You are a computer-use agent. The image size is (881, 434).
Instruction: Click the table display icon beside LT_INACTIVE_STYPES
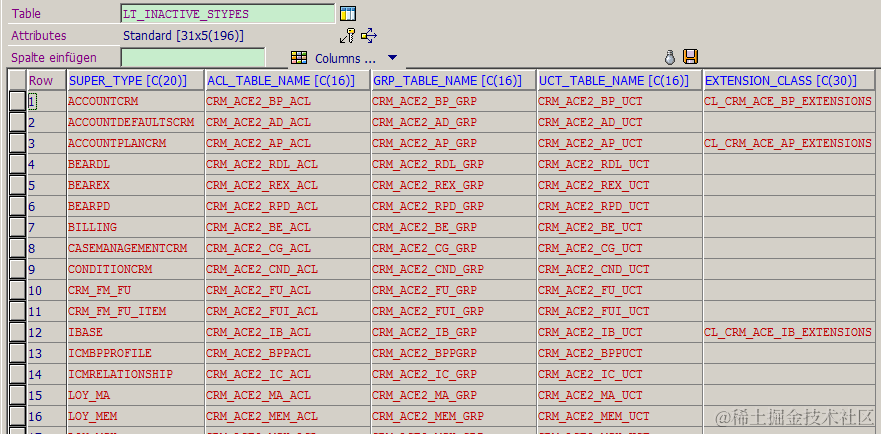pyautogui.click(x=348, y=13)
